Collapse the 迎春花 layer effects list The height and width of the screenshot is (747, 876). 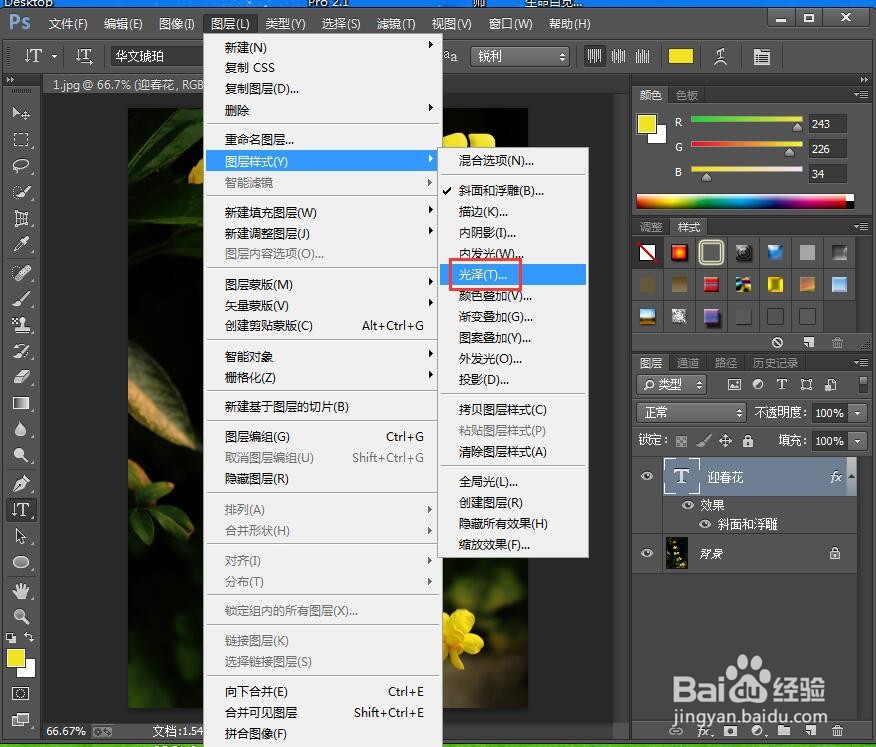(851, 477)
